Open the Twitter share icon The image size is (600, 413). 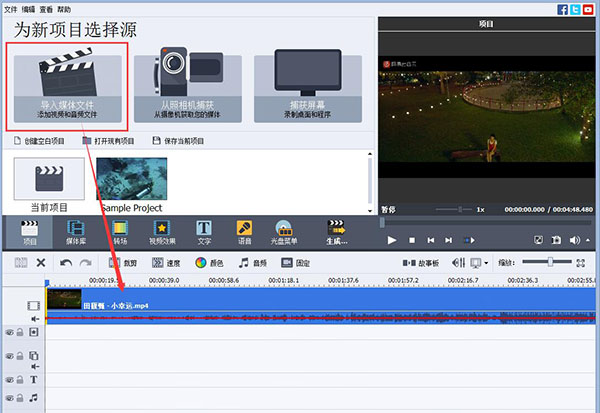pyautogui.click(x=575, y=9)
